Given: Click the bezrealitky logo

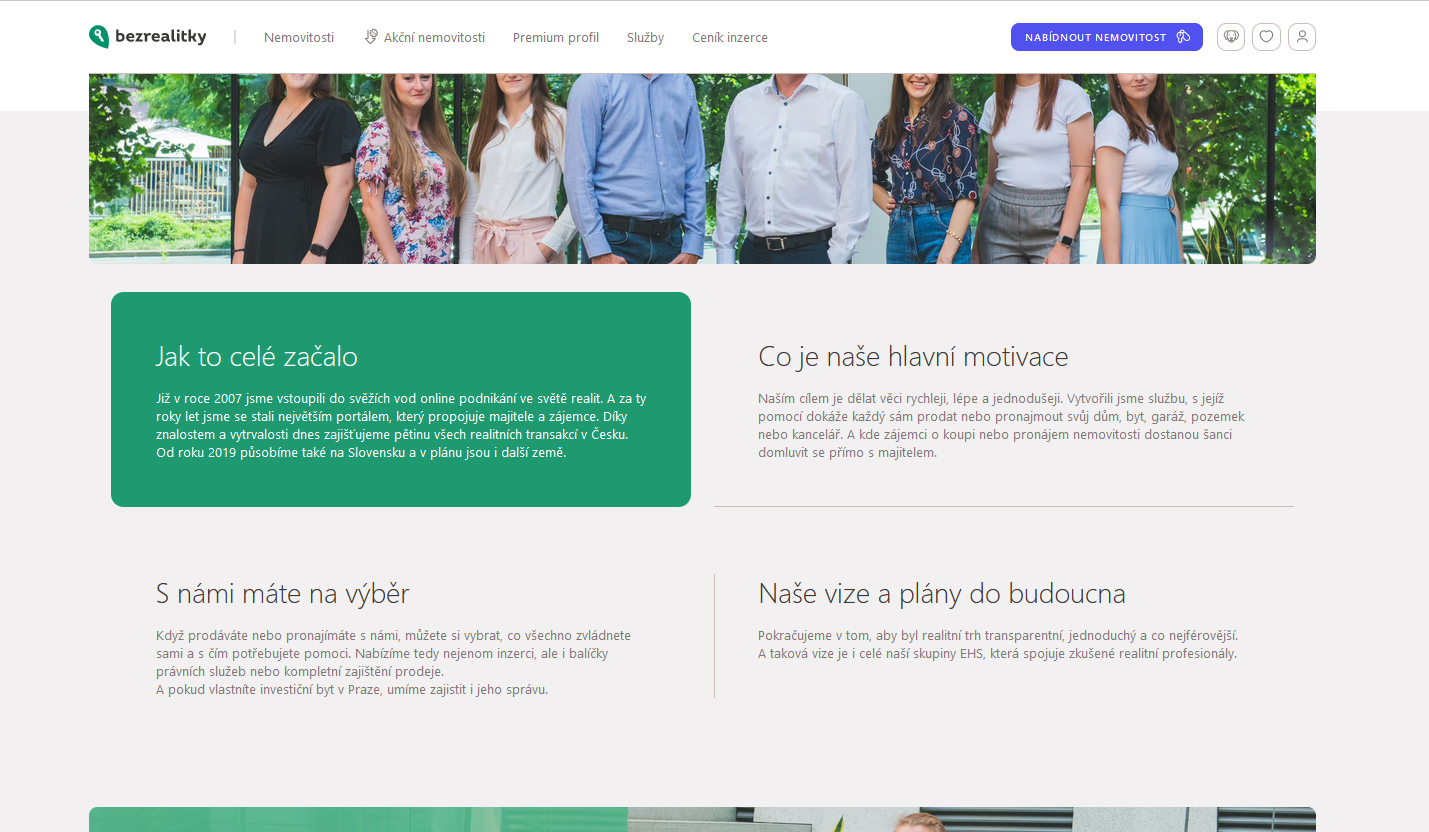Looking at the screenshot, I should 148,37.
